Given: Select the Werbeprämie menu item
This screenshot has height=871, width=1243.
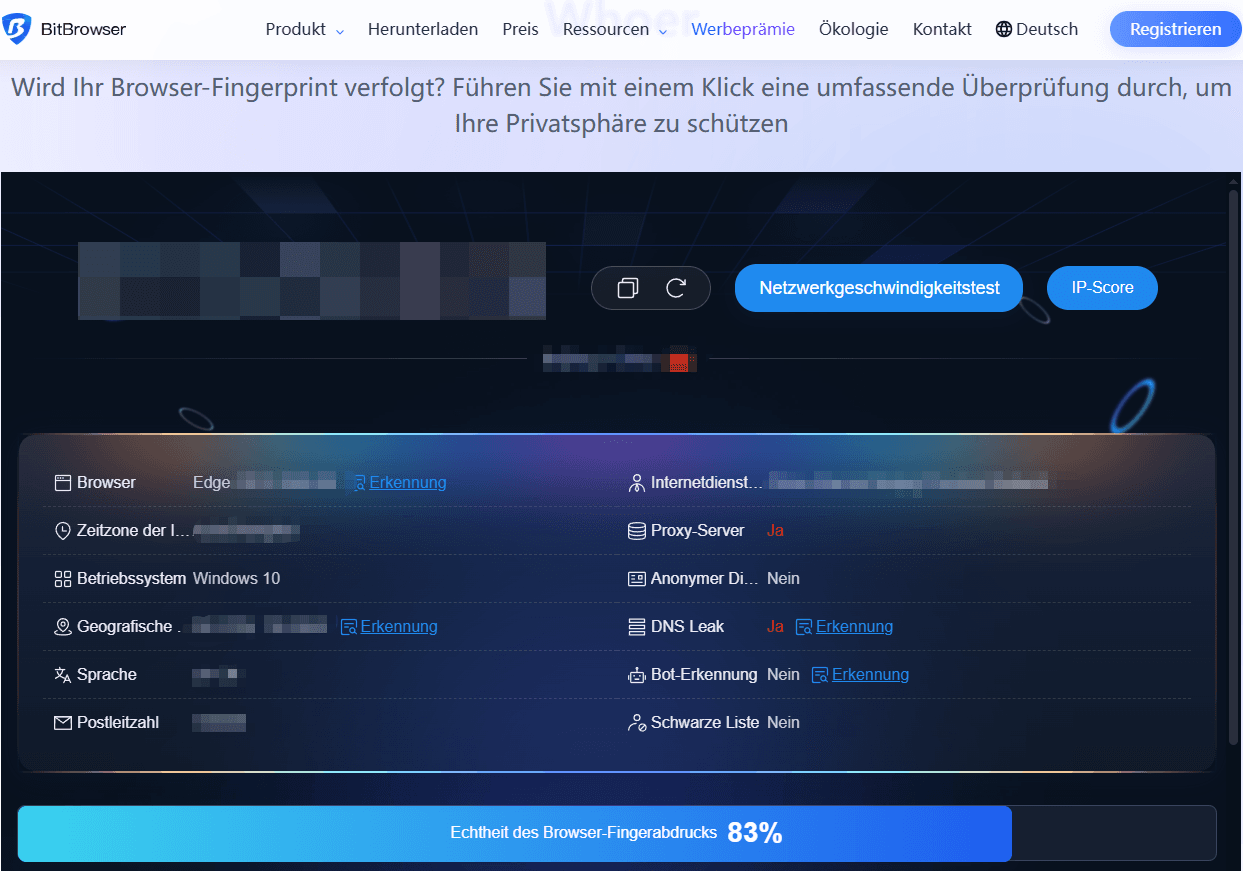Looking at the screenshot, I should coord(742,29).
